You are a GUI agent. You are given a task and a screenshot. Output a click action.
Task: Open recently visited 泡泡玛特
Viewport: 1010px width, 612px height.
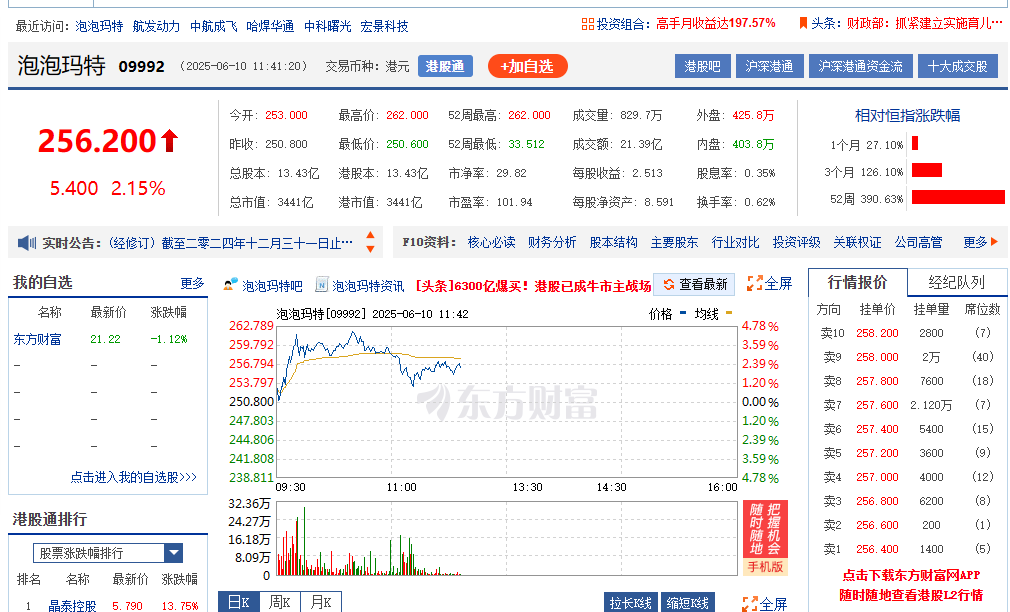pyautogui.click(x=99, y=26)
